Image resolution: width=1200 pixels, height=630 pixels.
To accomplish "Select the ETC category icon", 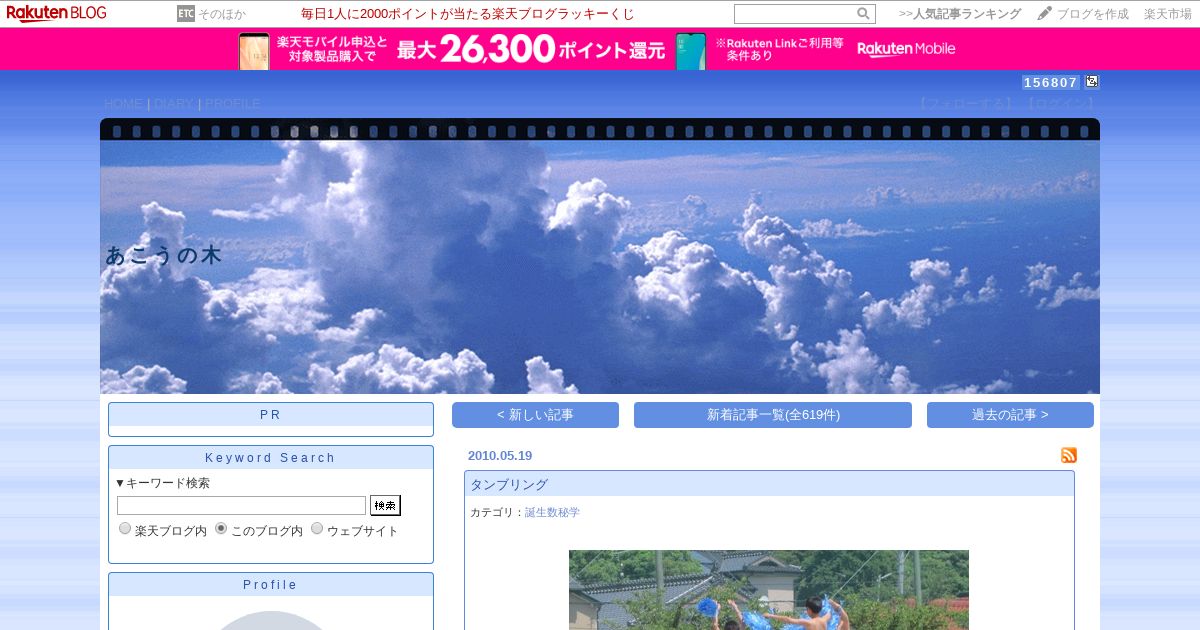I will [x=185, y=13].
